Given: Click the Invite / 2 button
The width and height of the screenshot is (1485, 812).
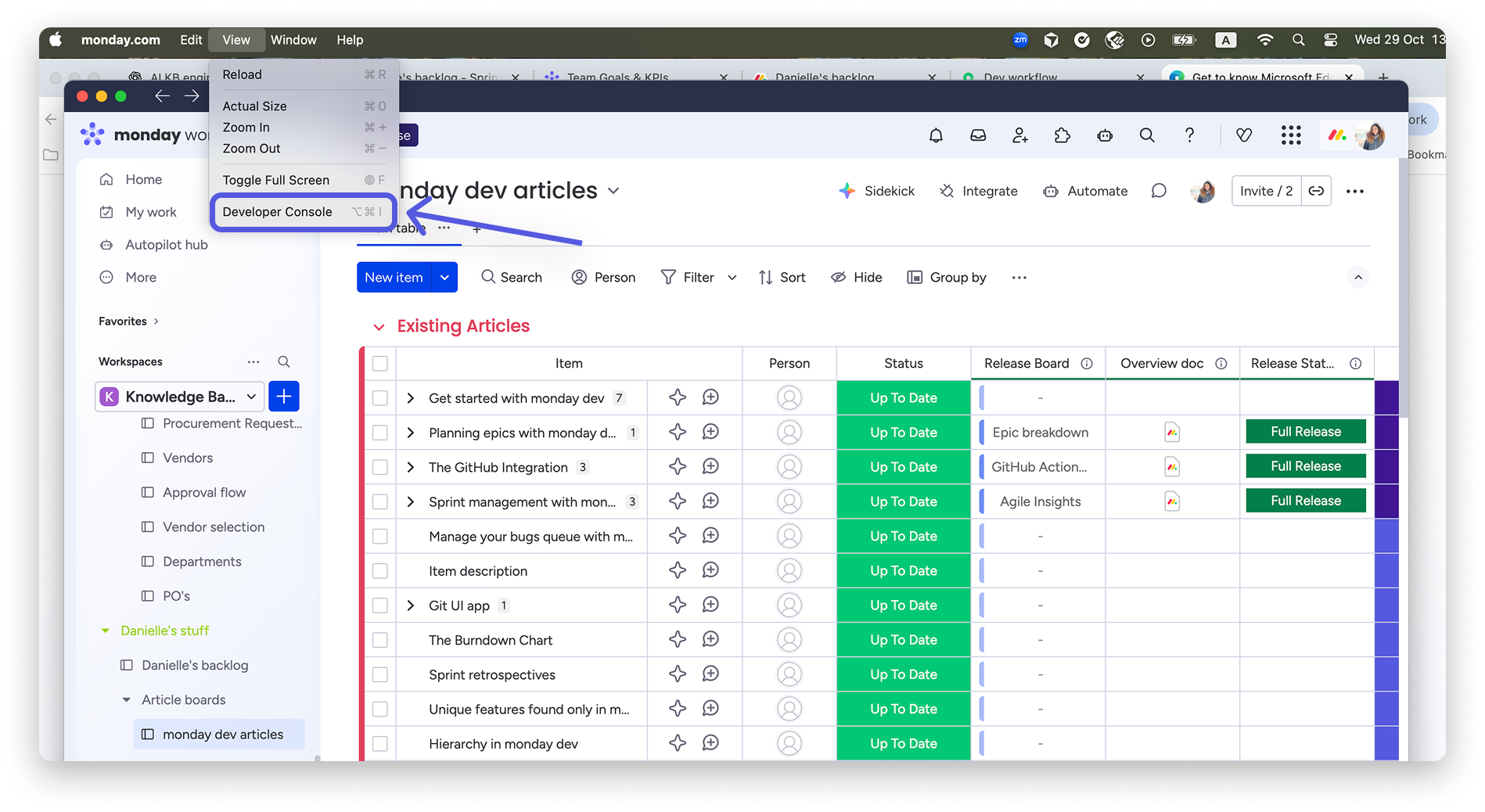Looking at the screenshot, I should click(x=1266, y=191).
